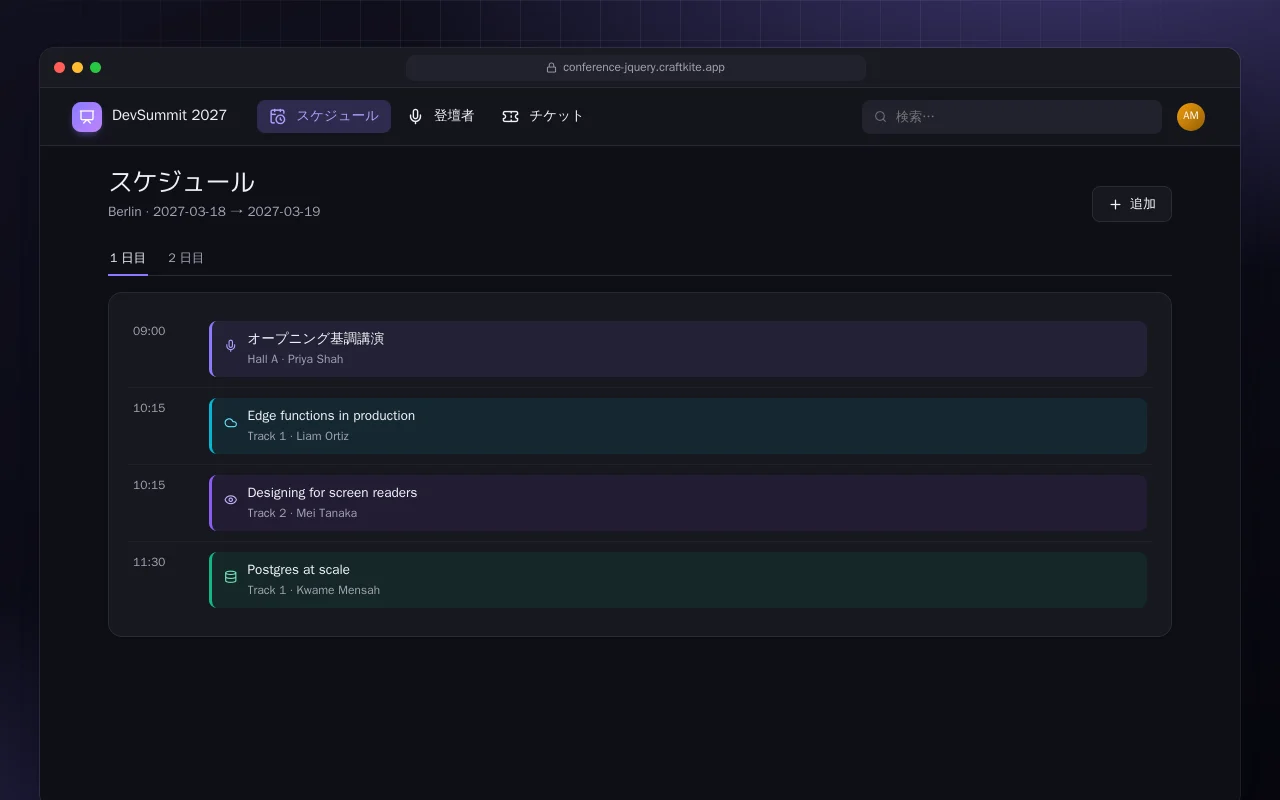Click Track 2 · Mei Tanaka subtitle
Screen dimensions: 1280x800
(302, 513)
